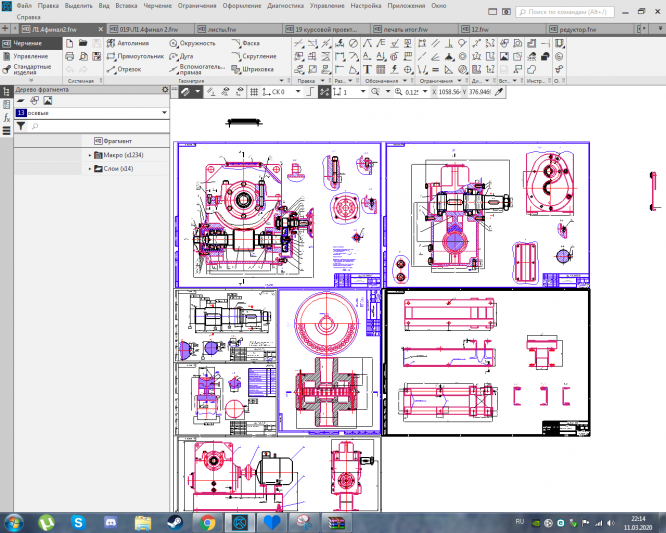Viewport: 666px width, 533px height.
Task: Open print preview icon
Action: coord(83,56)
